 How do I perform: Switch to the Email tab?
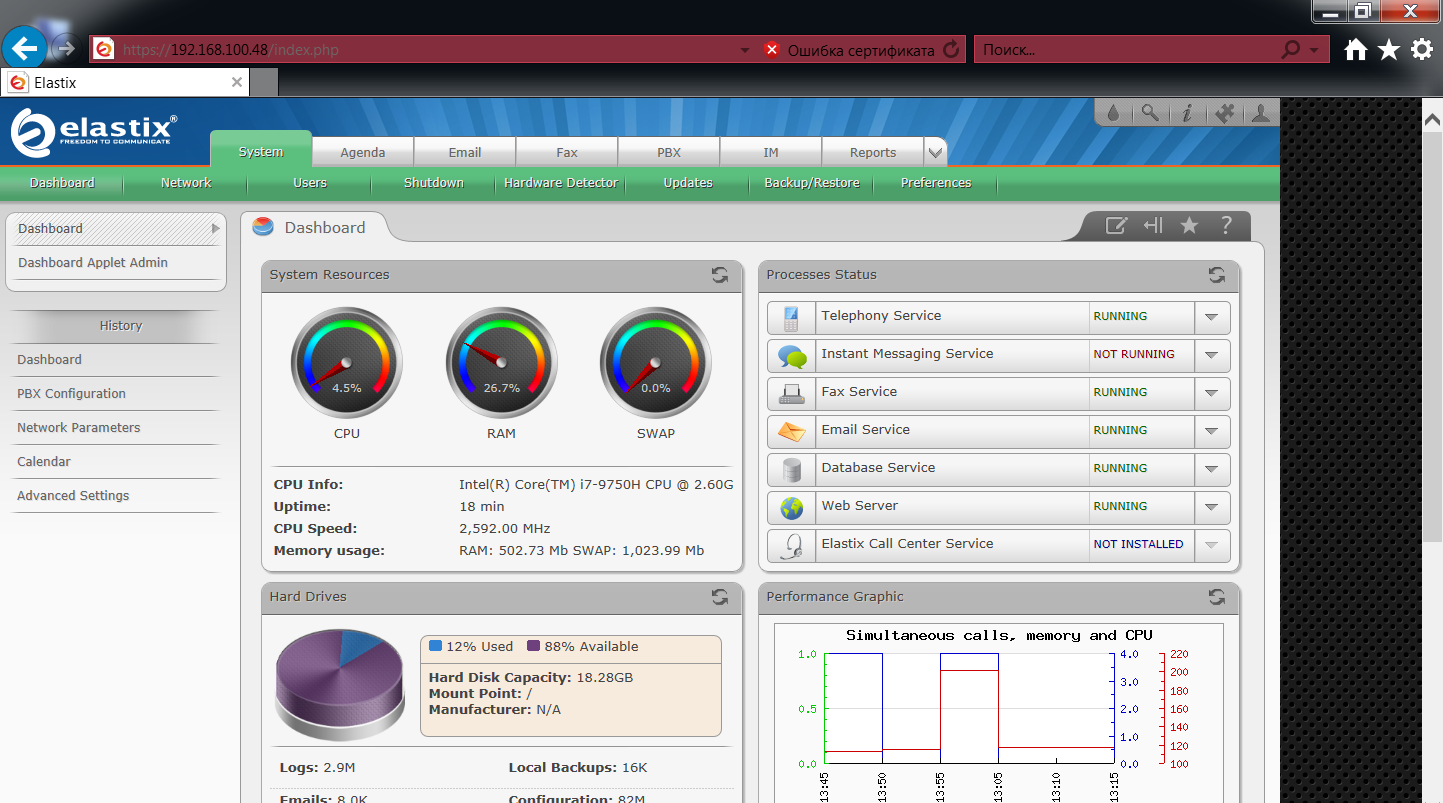465,152
